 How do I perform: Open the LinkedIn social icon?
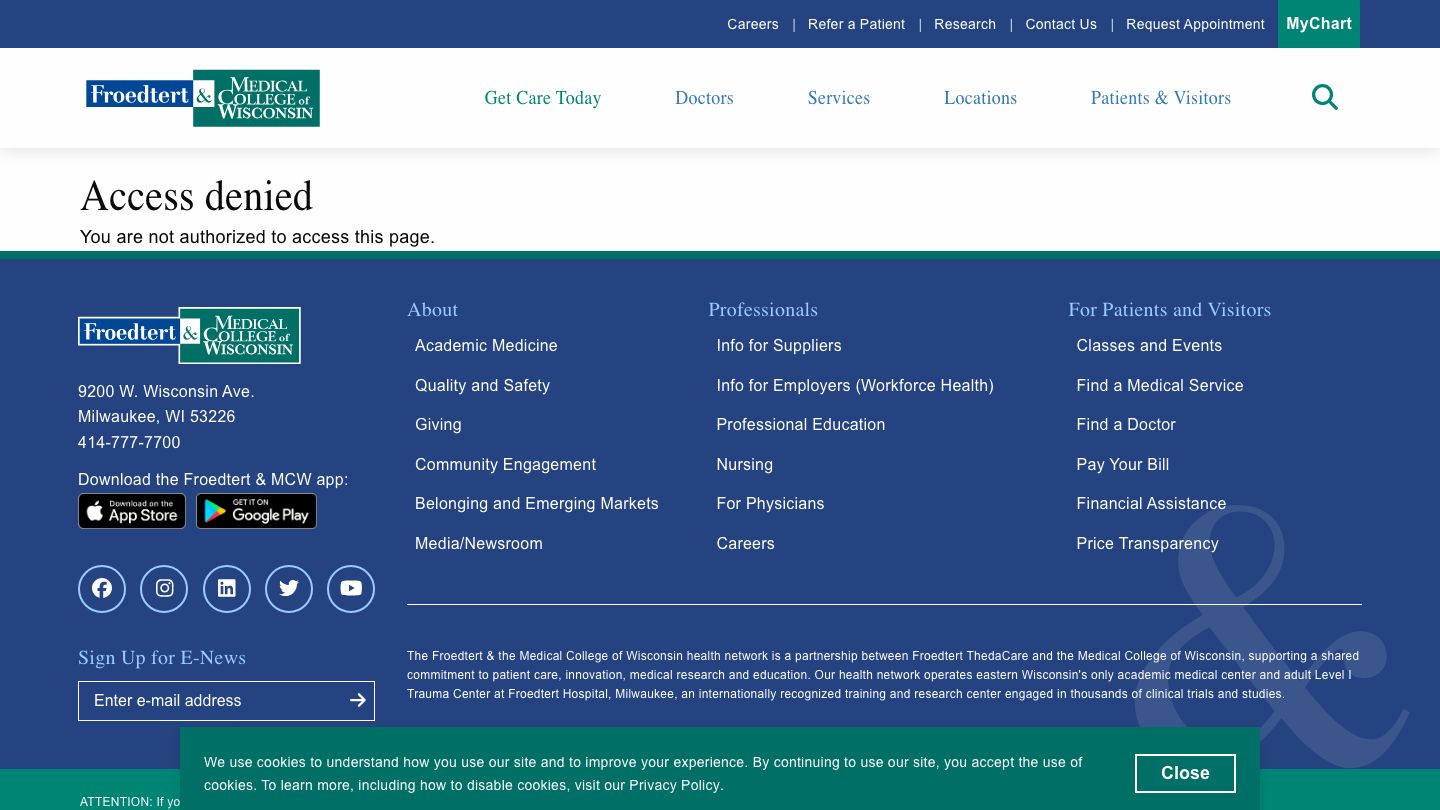click(227, 589)
